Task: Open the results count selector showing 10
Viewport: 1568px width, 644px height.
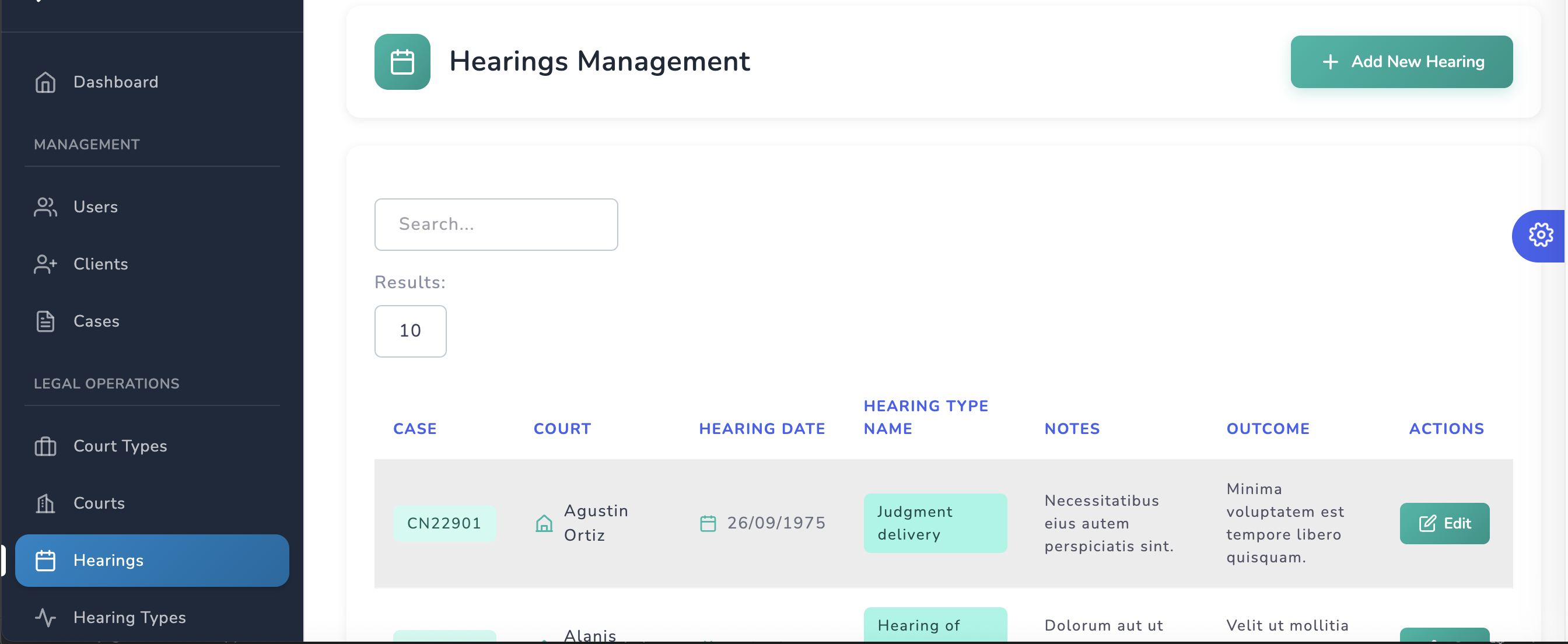Action: coord(410,331)
